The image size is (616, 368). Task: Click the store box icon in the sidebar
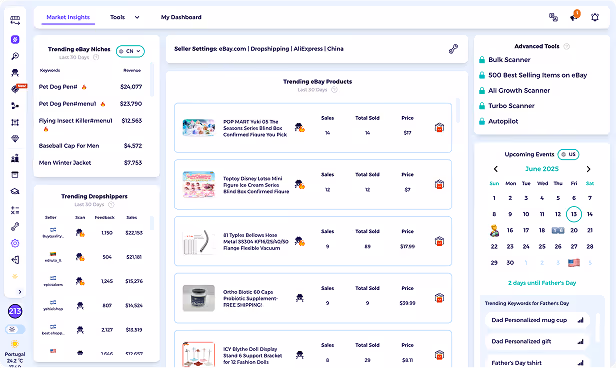pyautogui.click(x=15, y=175)
